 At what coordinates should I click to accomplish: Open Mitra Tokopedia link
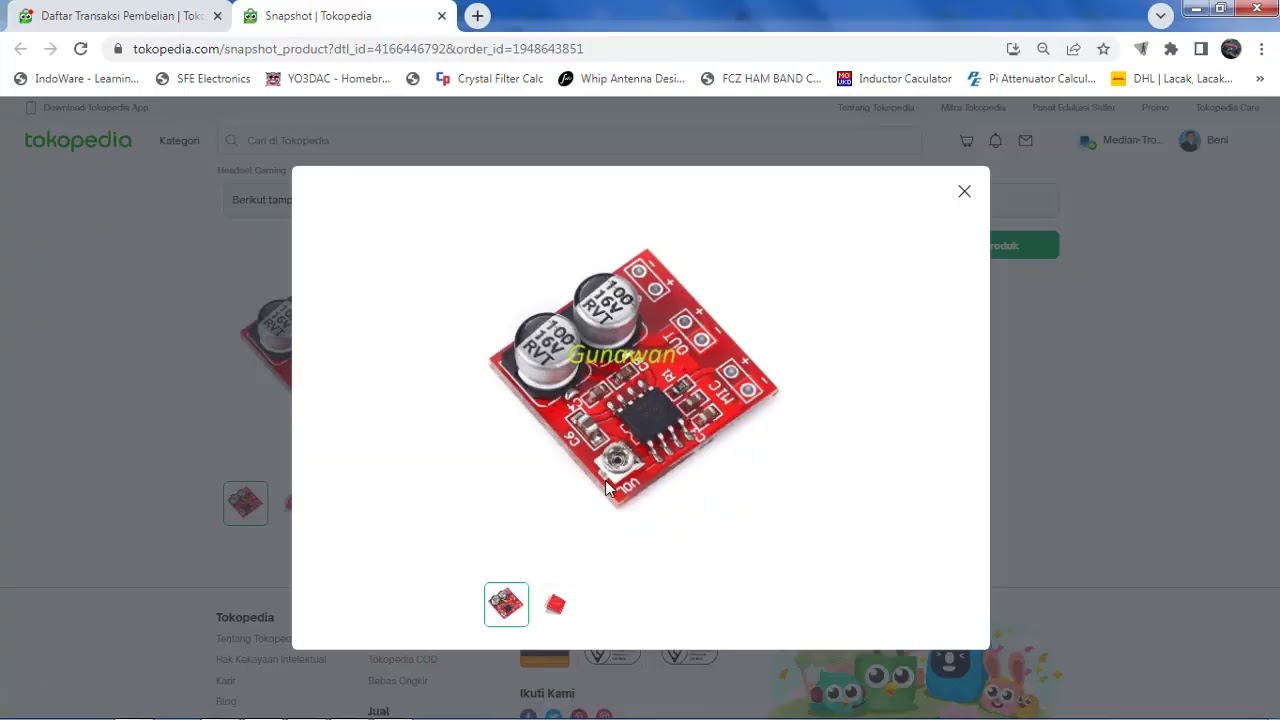pos(973,108)
